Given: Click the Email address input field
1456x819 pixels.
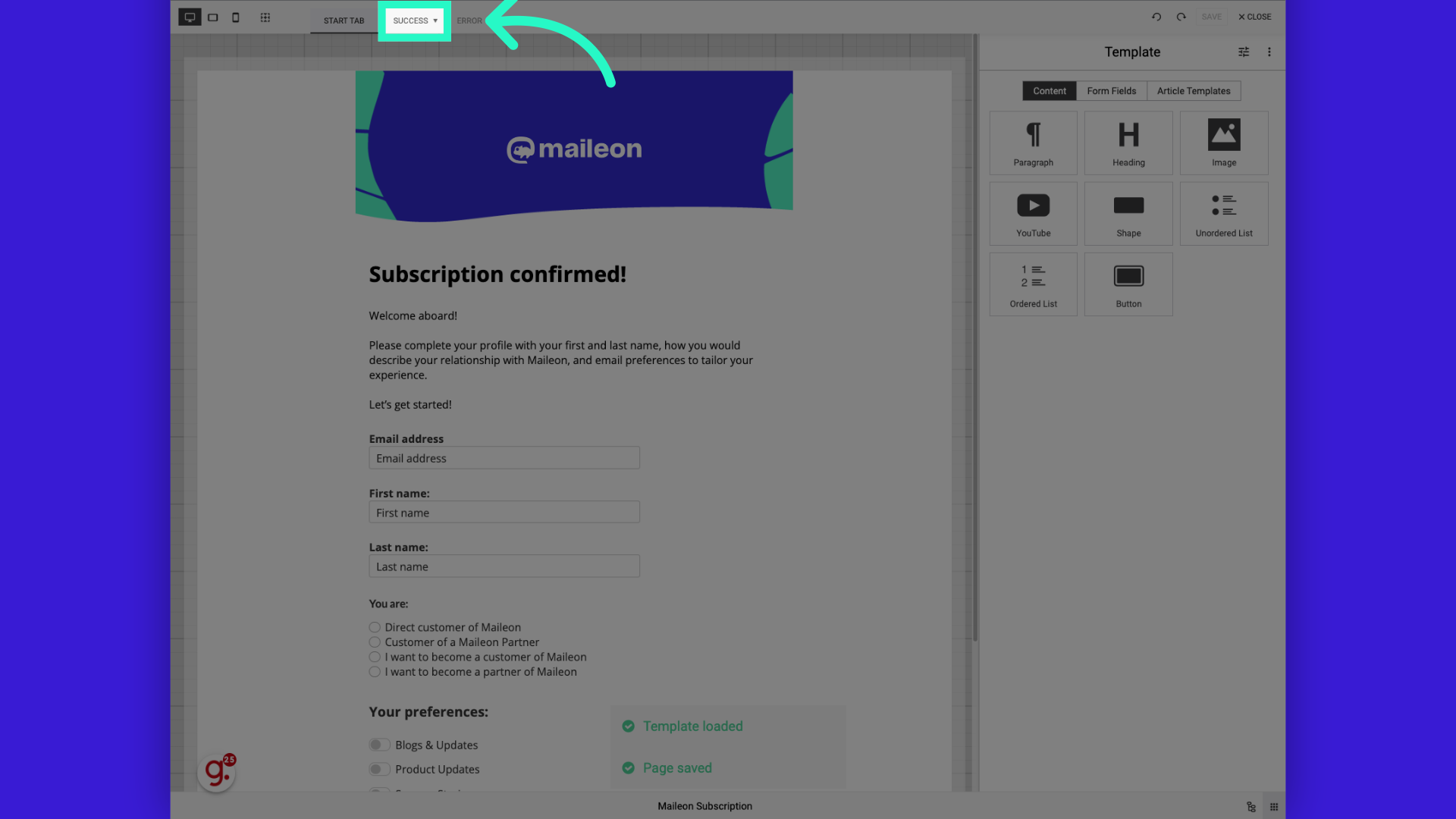Looking at the screenshot, I should coord(504,458).
